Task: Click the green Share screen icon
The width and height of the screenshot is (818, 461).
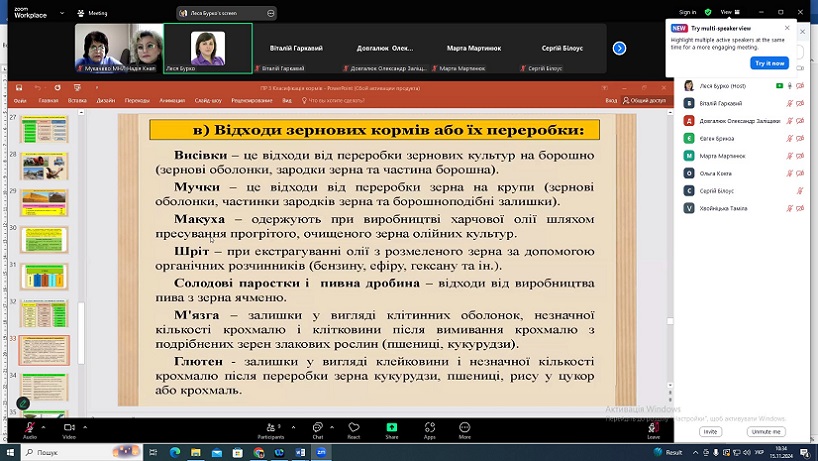Action: pos(391,428)
